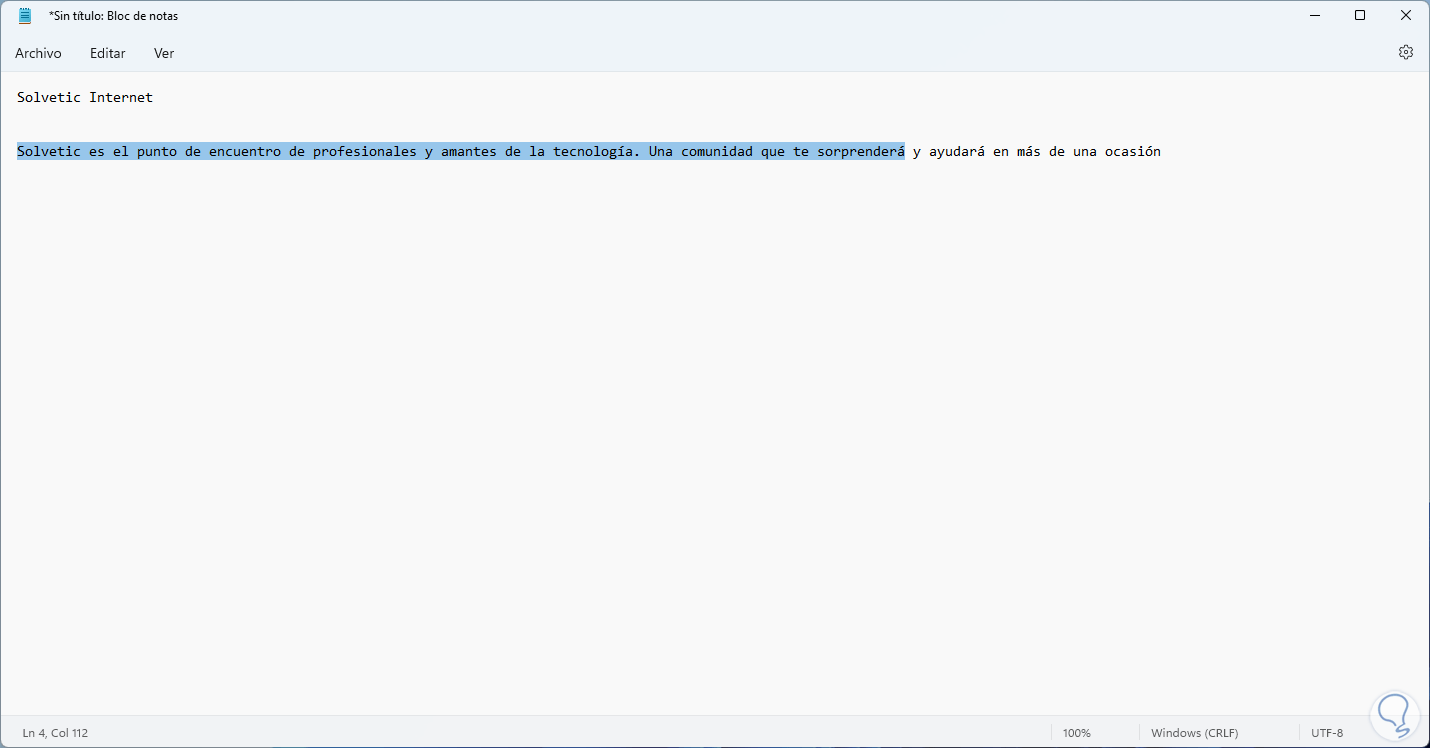The image size is (1430, 748).
Task: Click the highlighted word 'comunidad'
Action: tap(717, 152)
